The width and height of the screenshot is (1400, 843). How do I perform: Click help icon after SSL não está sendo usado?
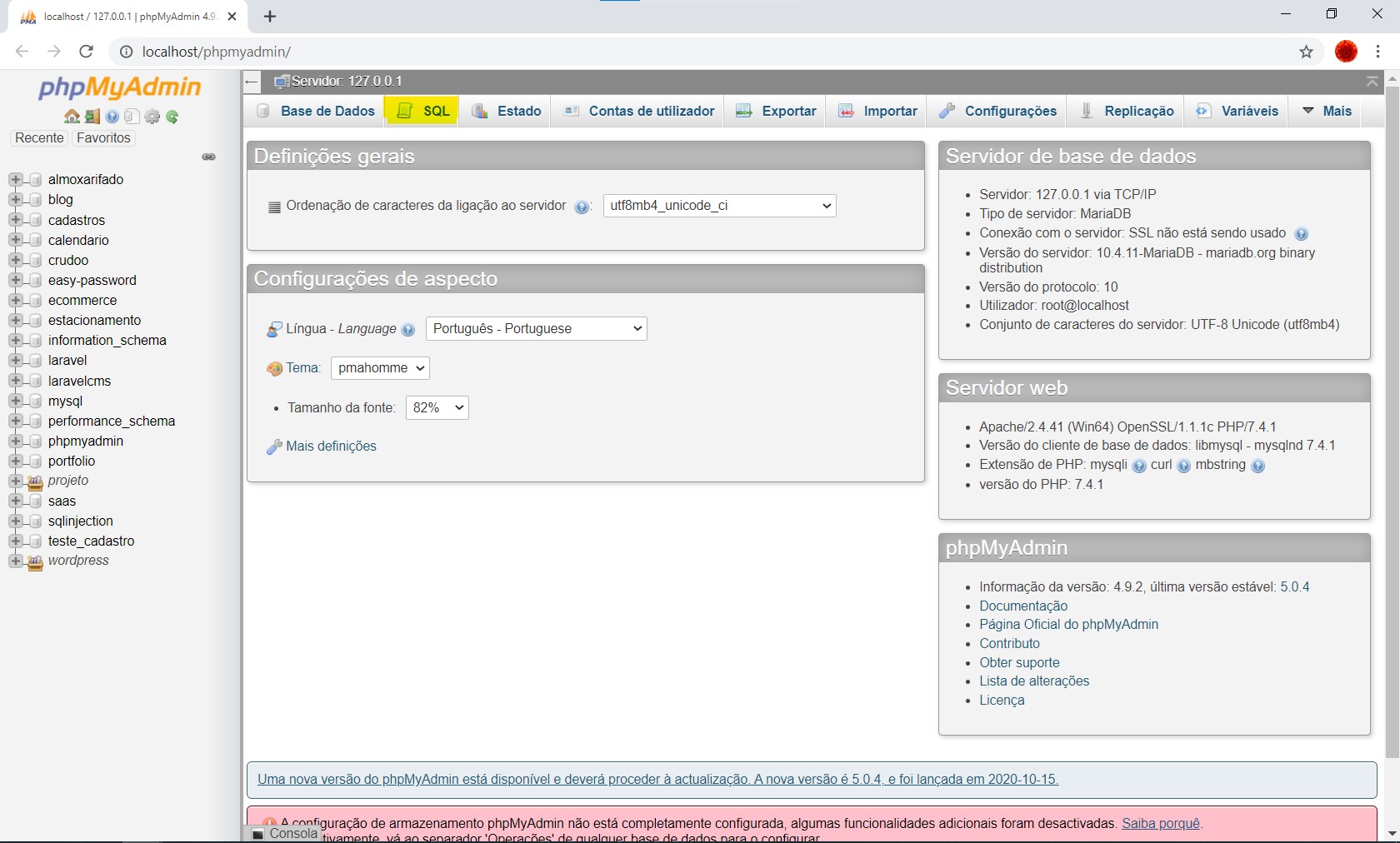1302,234
